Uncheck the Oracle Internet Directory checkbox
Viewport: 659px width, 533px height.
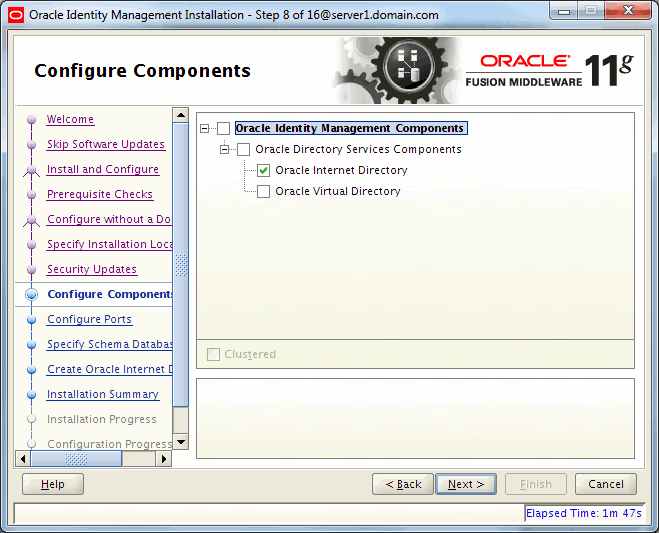[x=264, y=170]
